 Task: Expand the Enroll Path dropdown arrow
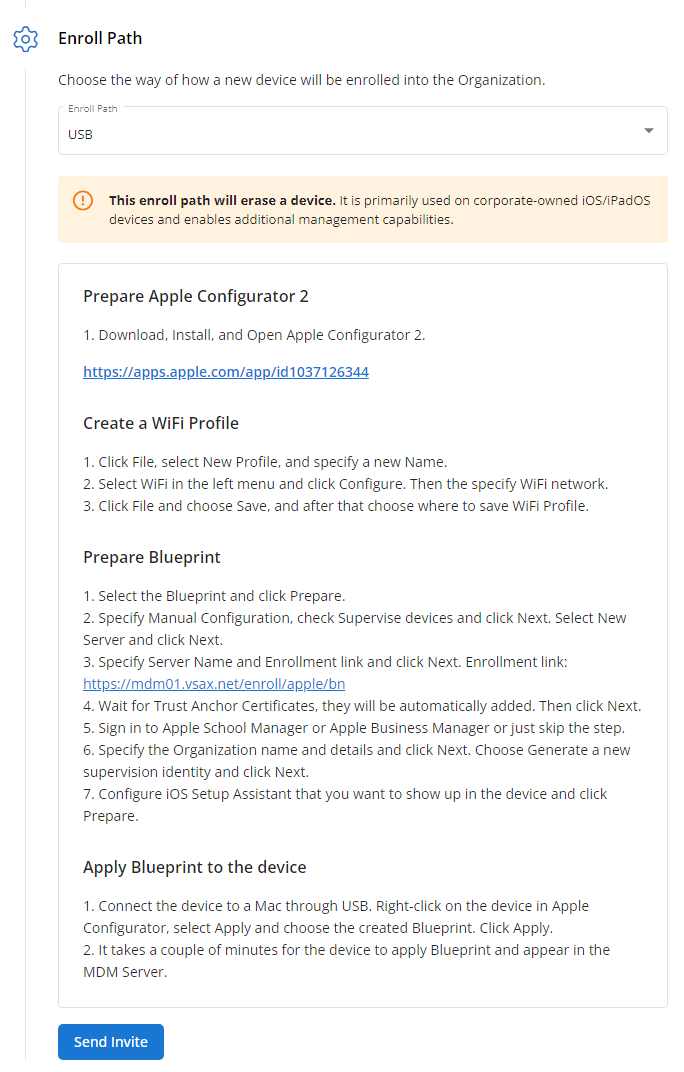click(648, 131)
